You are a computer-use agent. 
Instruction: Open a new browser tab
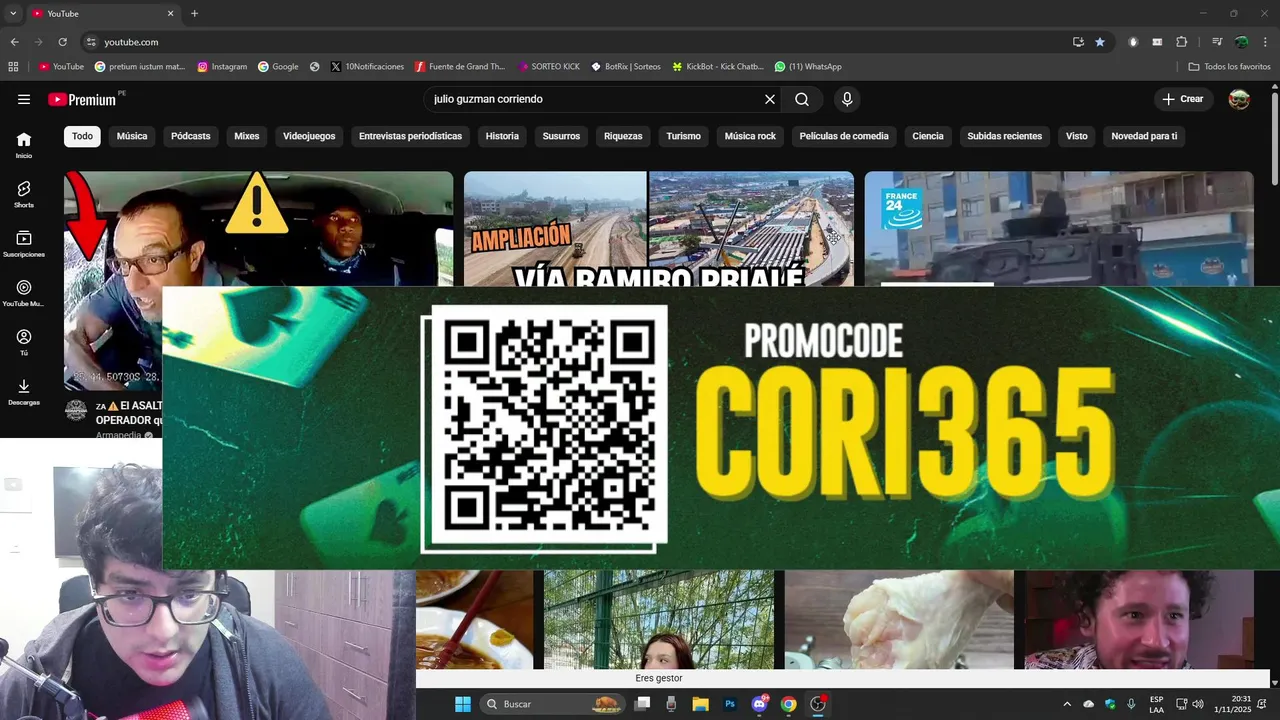(x=194, y=14)
